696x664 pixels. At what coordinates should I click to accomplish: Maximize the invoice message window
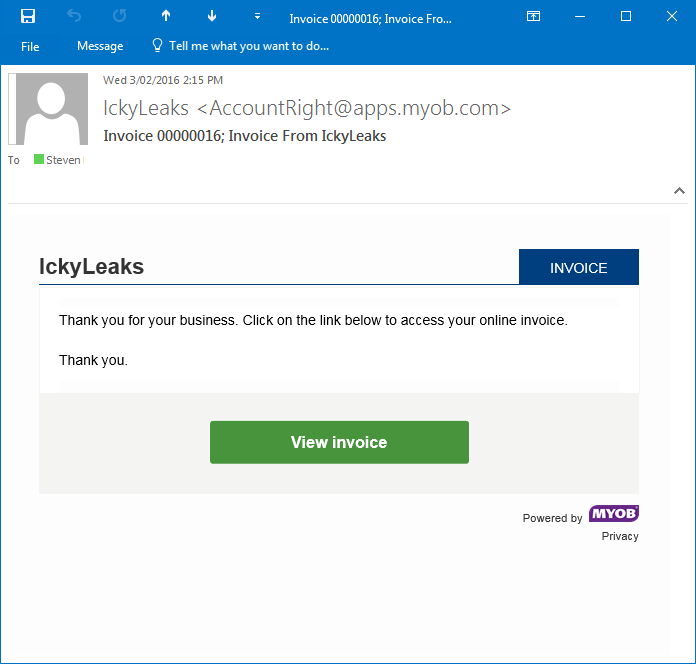coord(626,16)
